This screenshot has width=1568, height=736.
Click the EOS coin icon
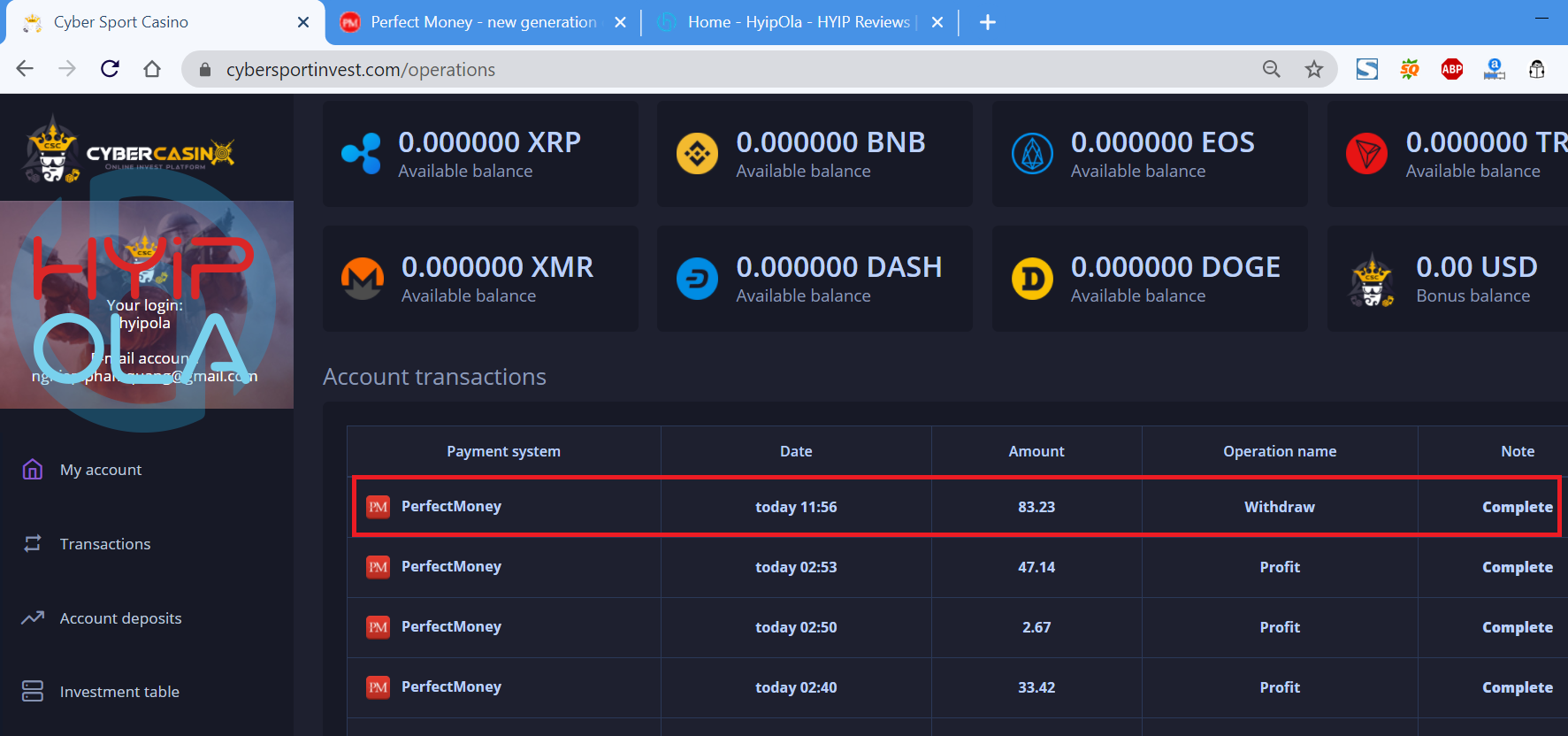click(1032, 154)
